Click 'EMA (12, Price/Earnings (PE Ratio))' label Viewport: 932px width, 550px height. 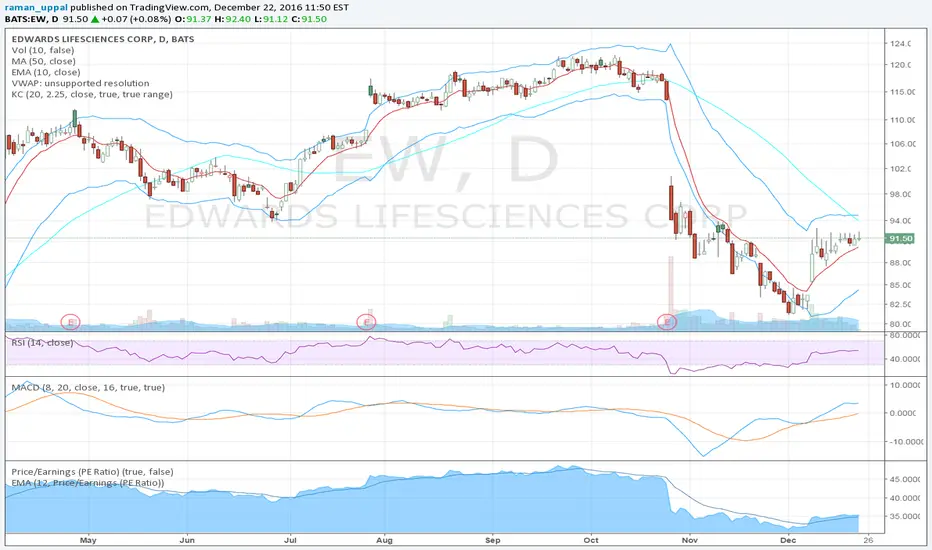point(87,483)
